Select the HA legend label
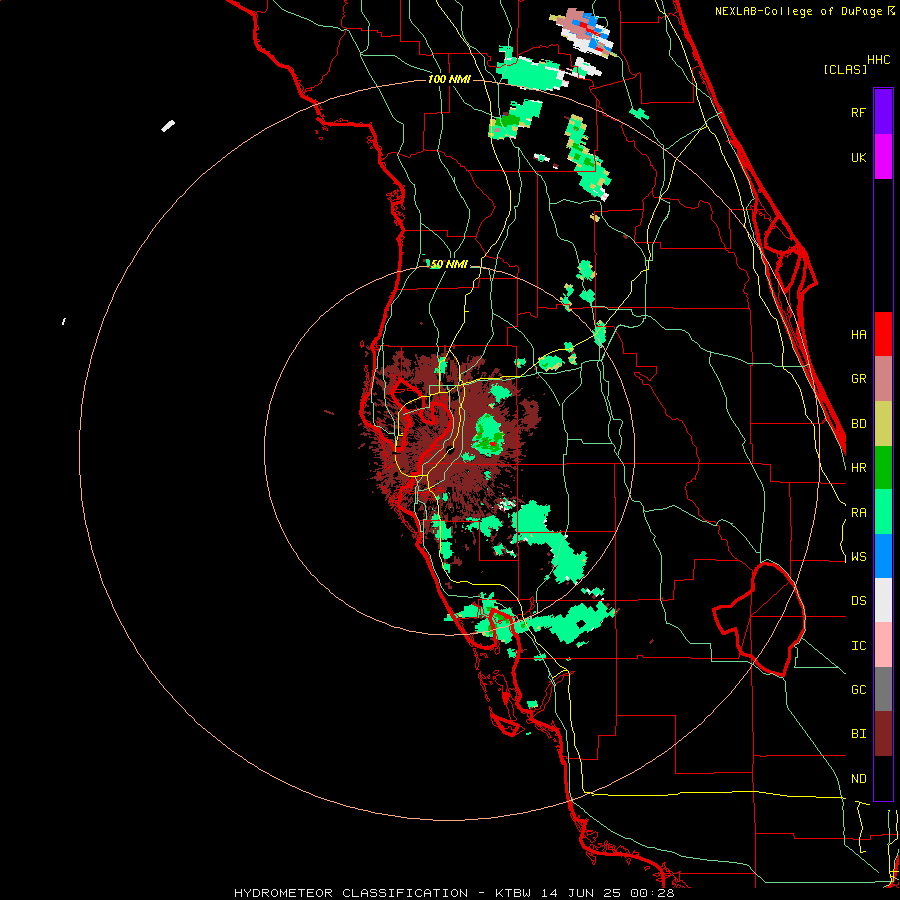The image size is (900, 900). click(x=858, y=335)
